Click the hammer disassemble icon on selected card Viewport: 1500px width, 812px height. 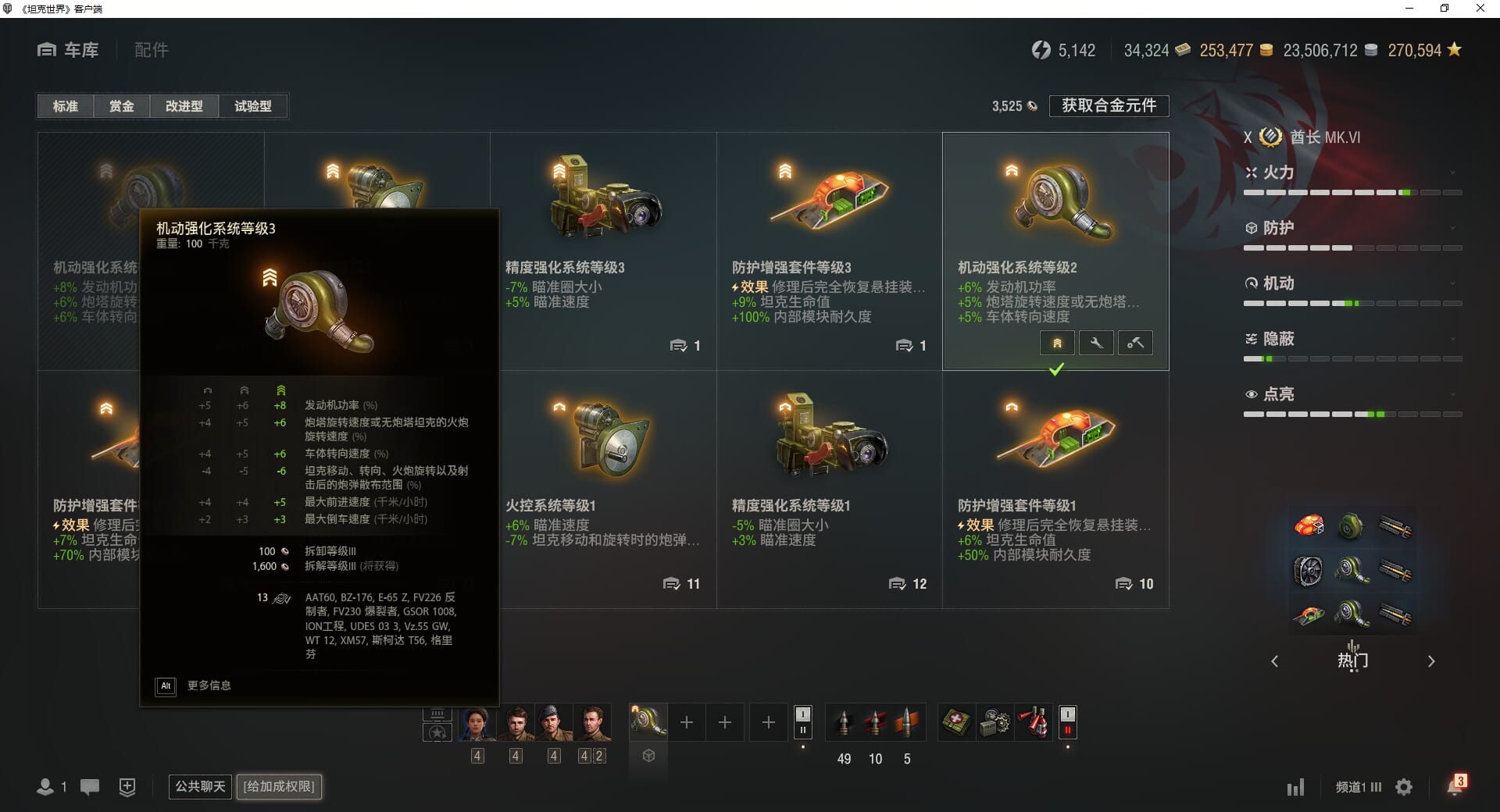point(1135,343)
